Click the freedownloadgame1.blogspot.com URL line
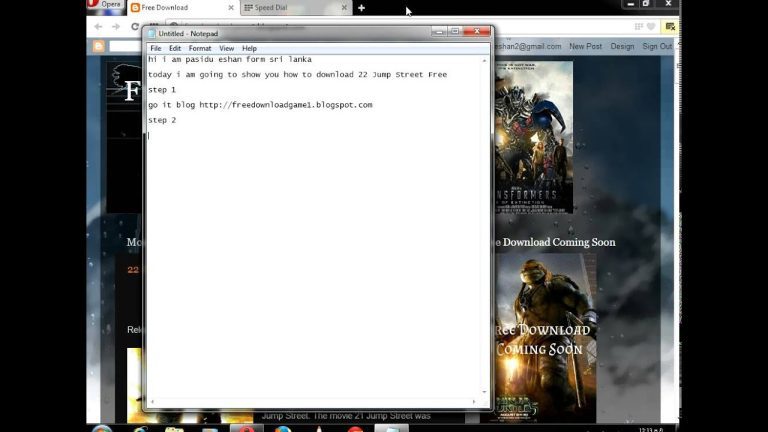This screenshot has width=768, height=432. tap(260, 105)
